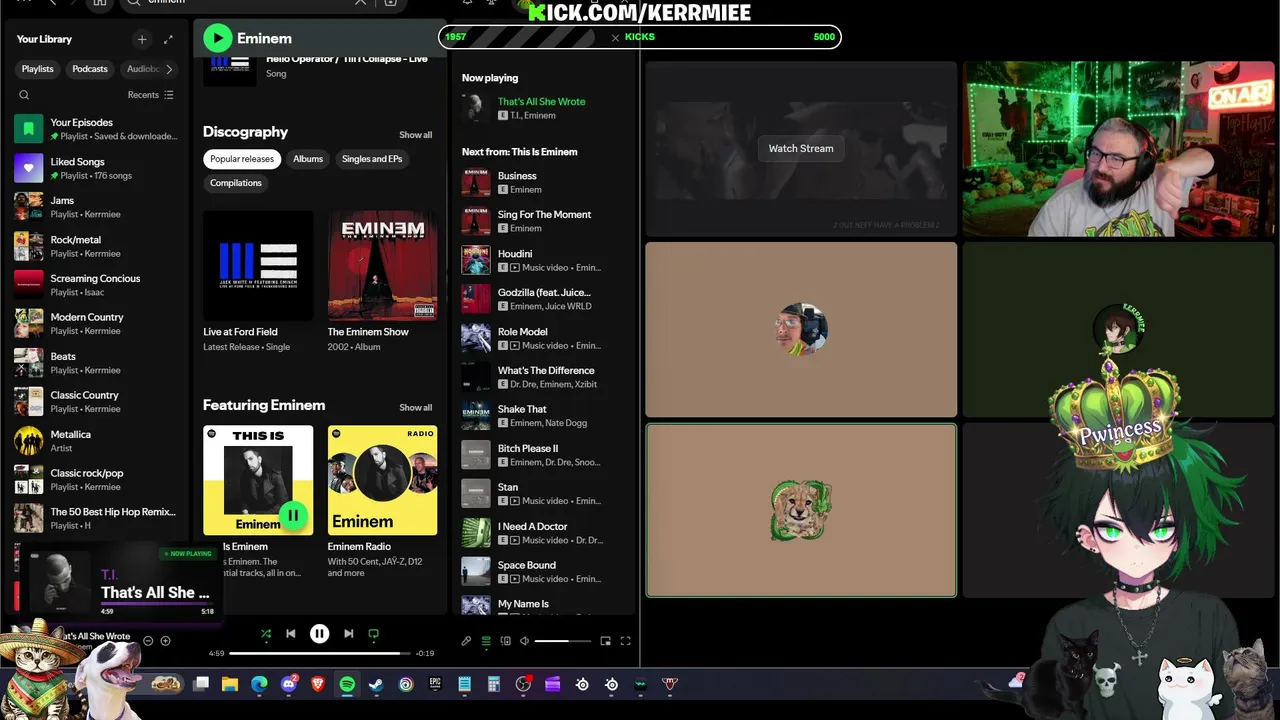
Task: Click the Watch Stream button
Action: [x=801, y=148]
